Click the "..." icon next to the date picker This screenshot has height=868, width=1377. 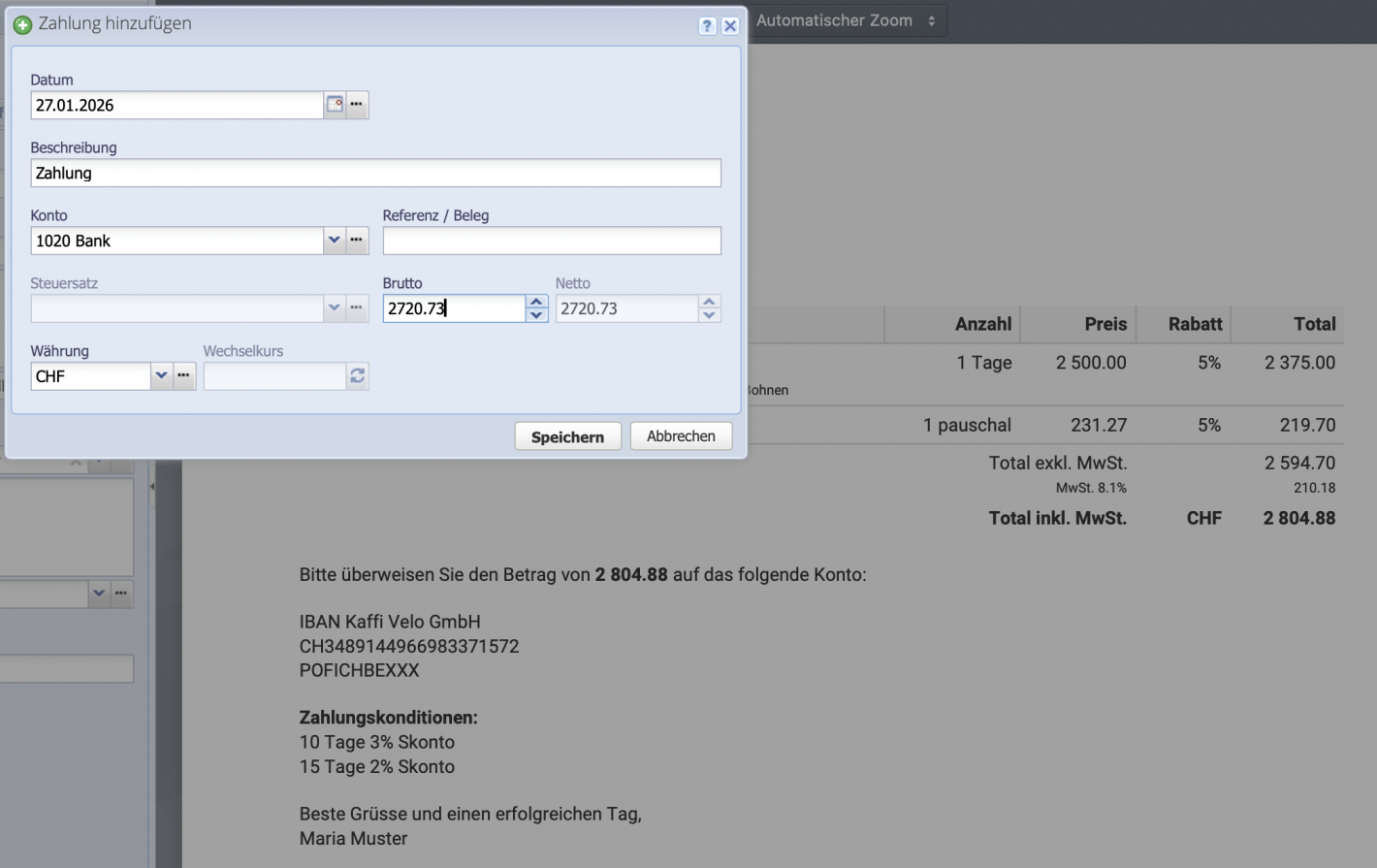(x=355, y=105)
